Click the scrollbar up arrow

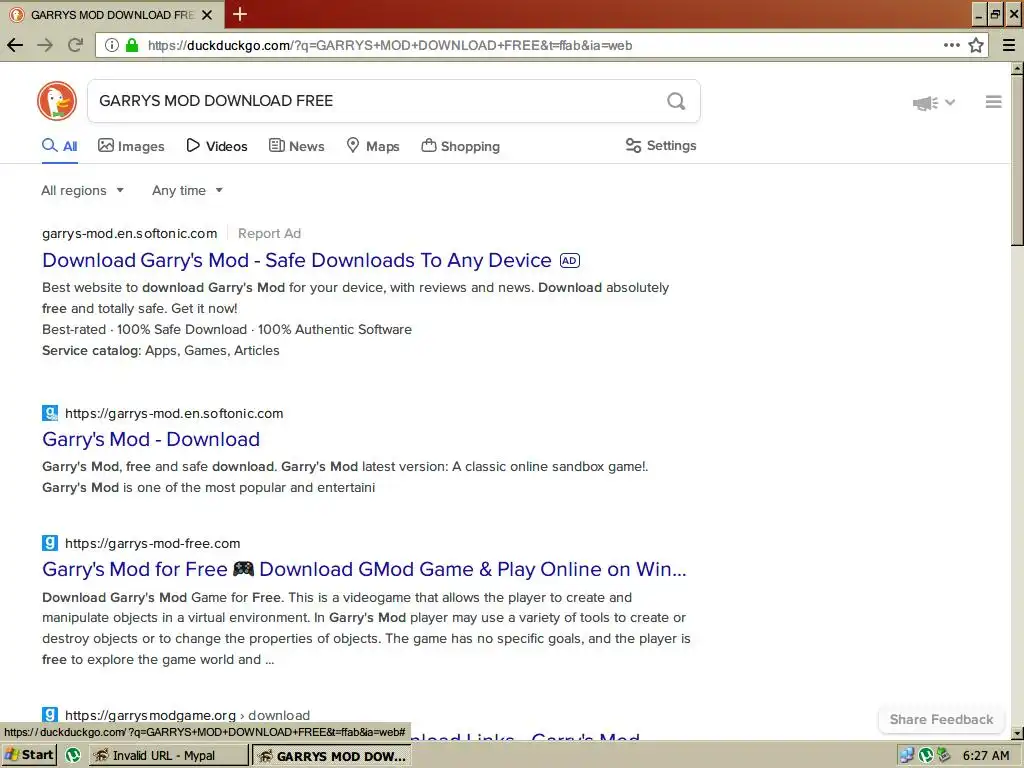pos(1017,68)
